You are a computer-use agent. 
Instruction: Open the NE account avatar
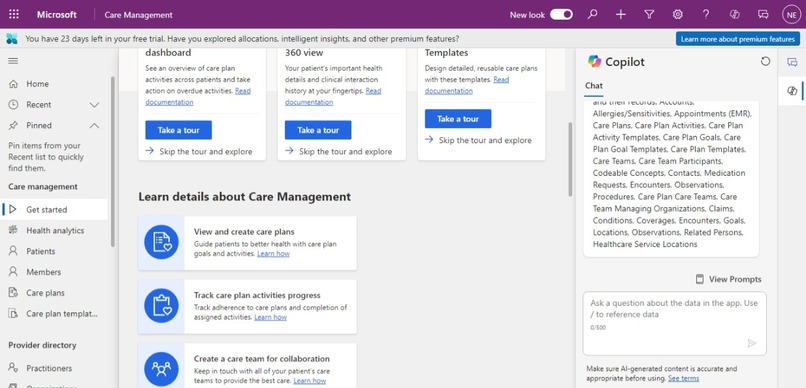coord(791,14)
